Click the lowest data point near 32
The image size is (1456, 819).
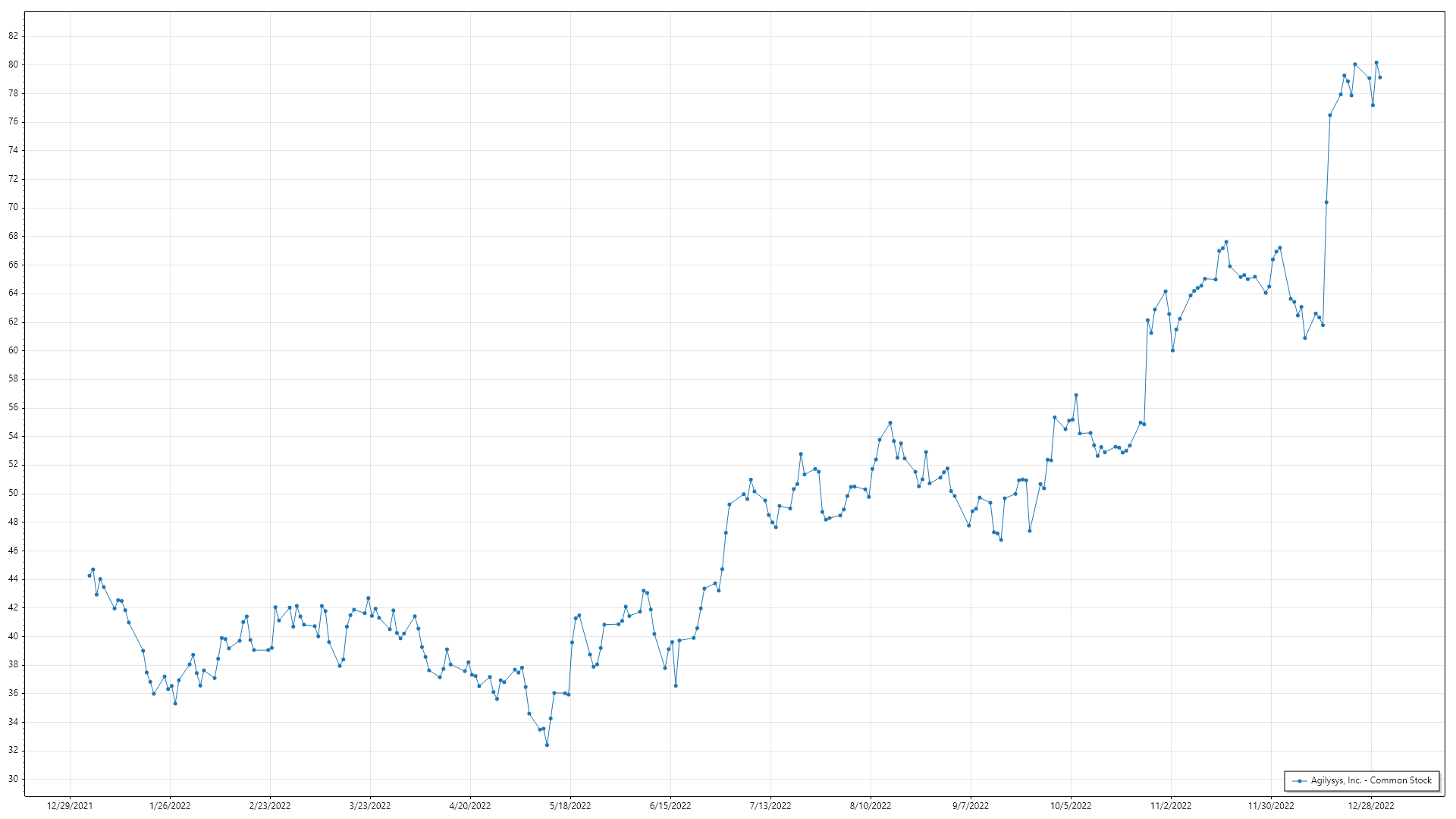(x=547, y=745)
